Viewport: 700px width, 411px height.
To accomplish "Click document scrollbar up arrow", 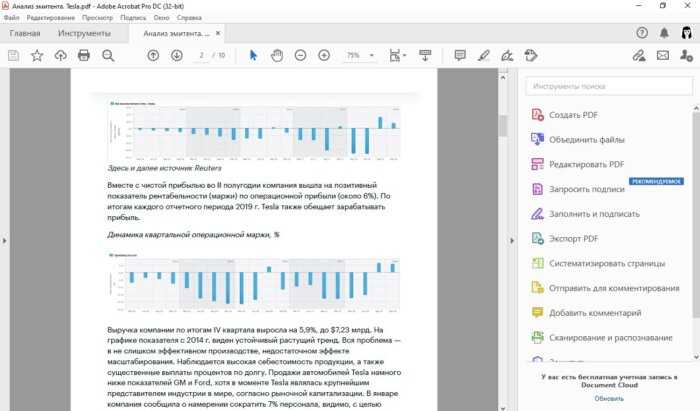I will coord(503,77).
